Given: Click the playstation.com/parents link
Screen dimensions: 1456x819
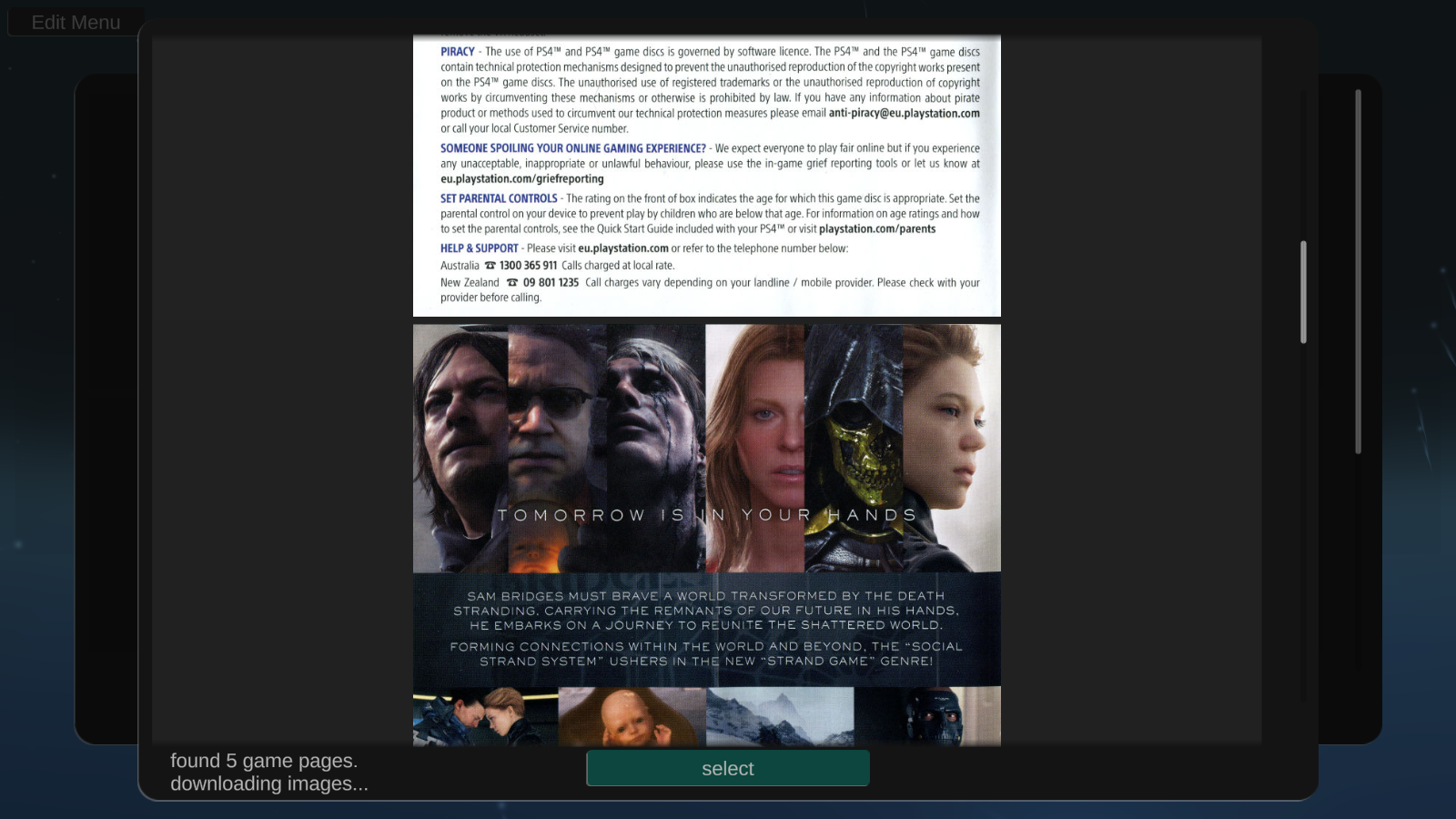Looking at the screenshot, I should point(876,228).
